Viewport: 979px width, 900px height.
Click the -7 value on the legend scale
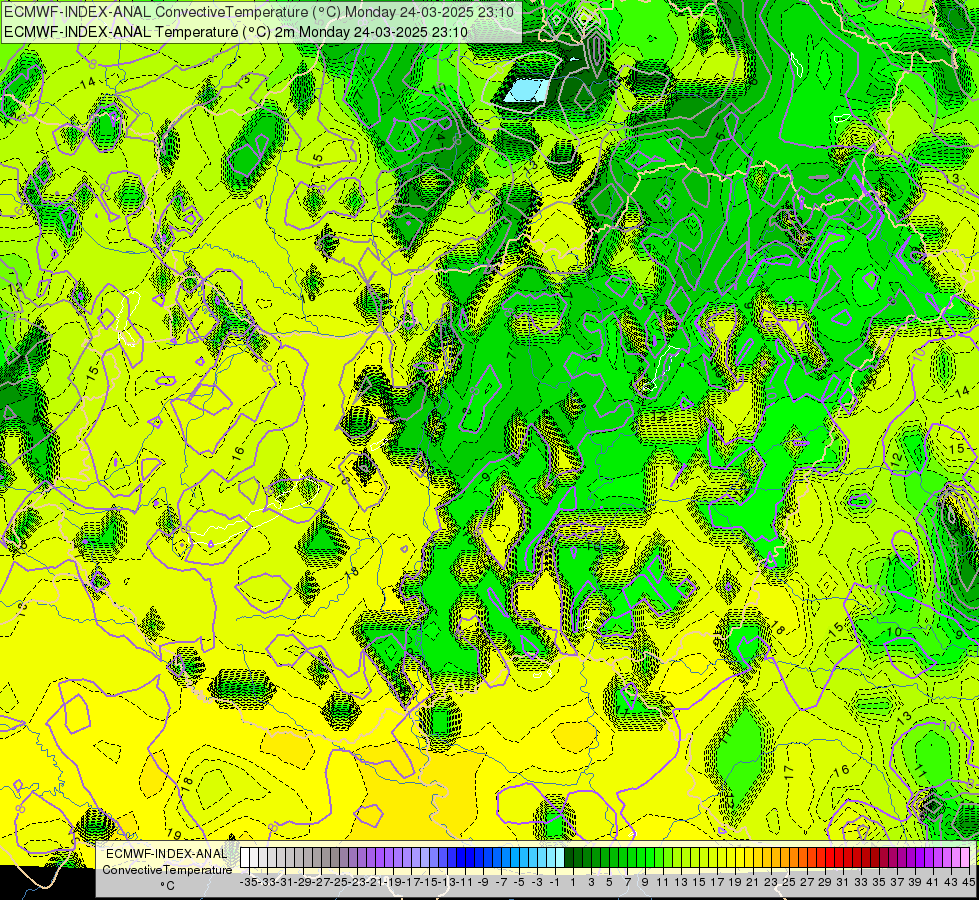501,882
